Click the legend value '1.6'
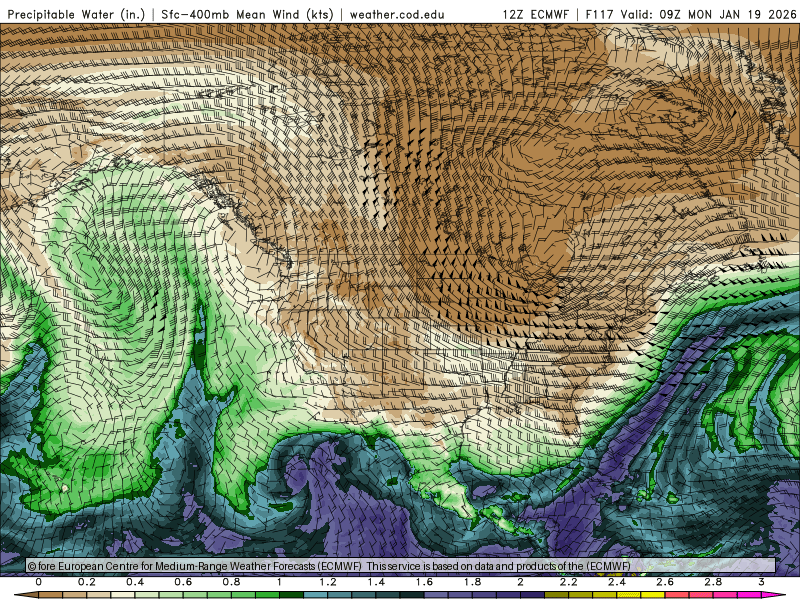The width and height of the screenshot is (800, 600). pyautogui.click(x=424, y=582)
